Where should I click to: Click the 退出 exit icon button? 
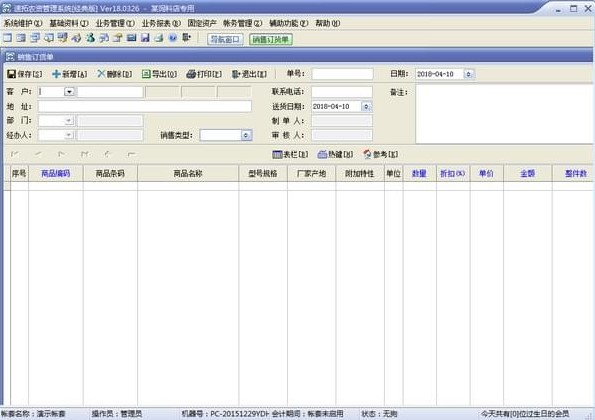point(249,74)
